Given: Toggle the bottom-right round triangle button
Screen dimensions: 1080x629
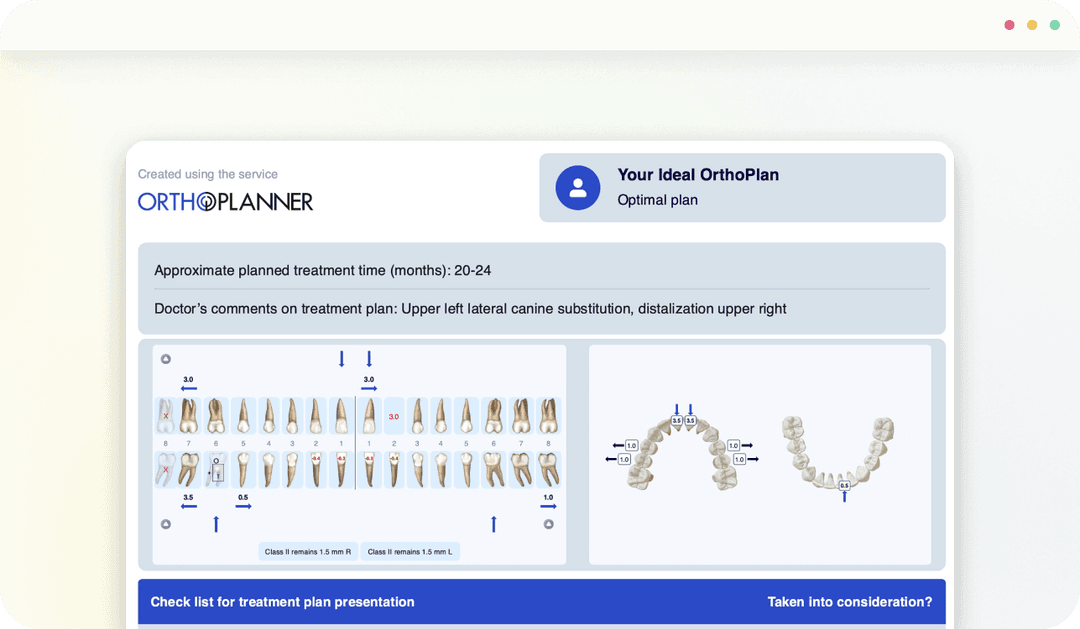Looking at the screenshot, I should [x=548, y=523].
